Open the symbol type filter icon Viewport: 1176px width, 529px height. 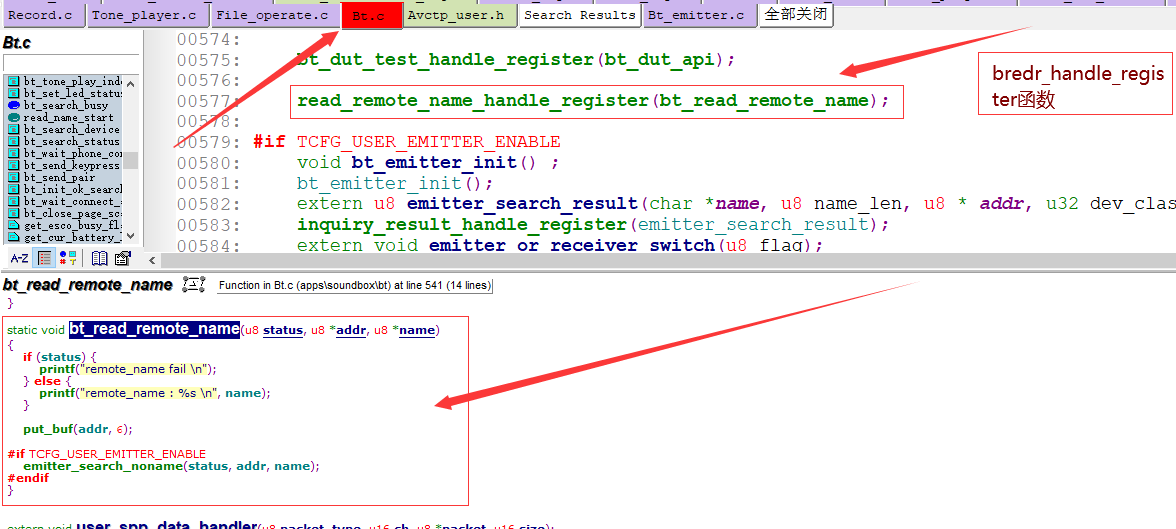(68, 258)
